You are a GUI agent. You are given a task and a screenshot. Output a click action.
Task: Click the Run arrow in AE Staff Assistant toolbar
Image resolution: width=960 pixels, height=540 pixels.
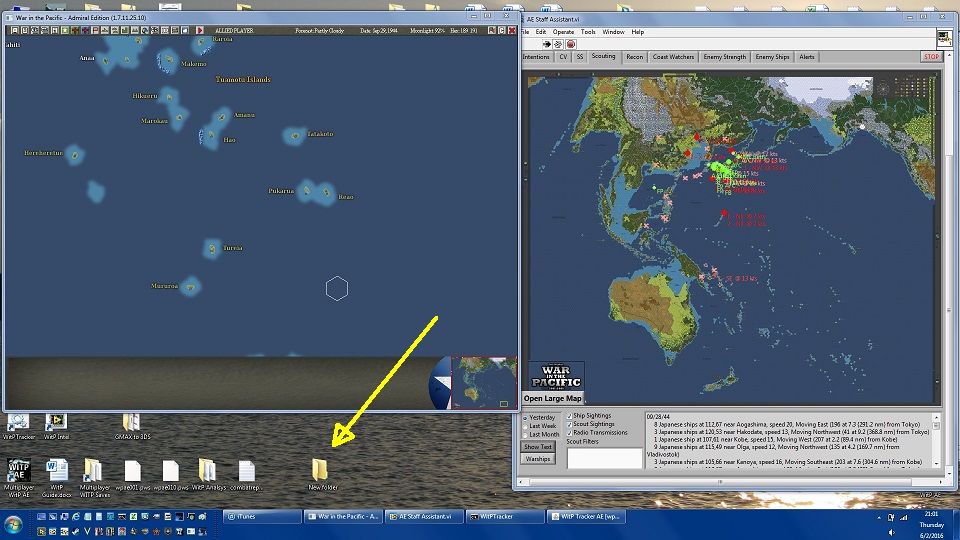(x=546, y=44)
